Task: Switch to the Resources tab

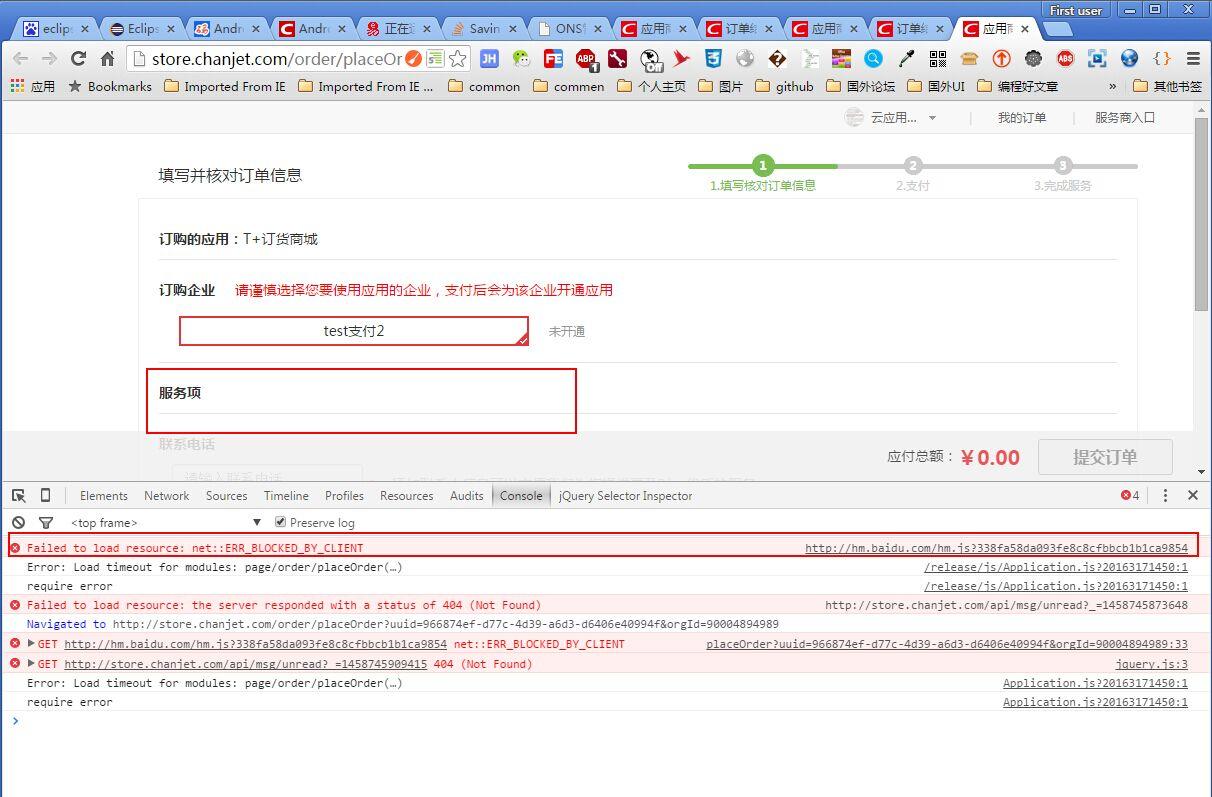Action: 406,495
